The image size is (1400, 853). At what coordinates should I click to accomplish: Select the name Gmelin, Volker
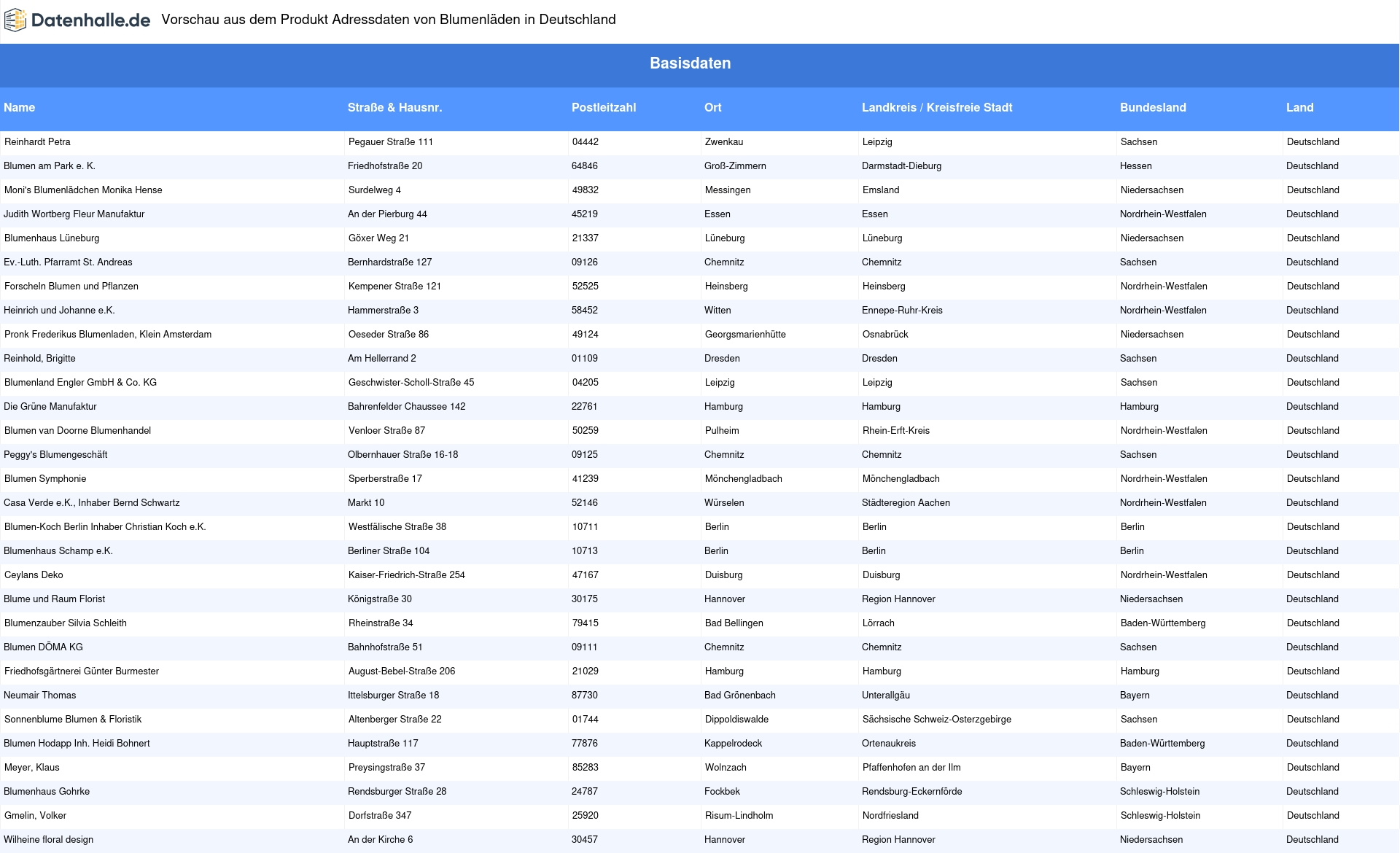[35, 816]
